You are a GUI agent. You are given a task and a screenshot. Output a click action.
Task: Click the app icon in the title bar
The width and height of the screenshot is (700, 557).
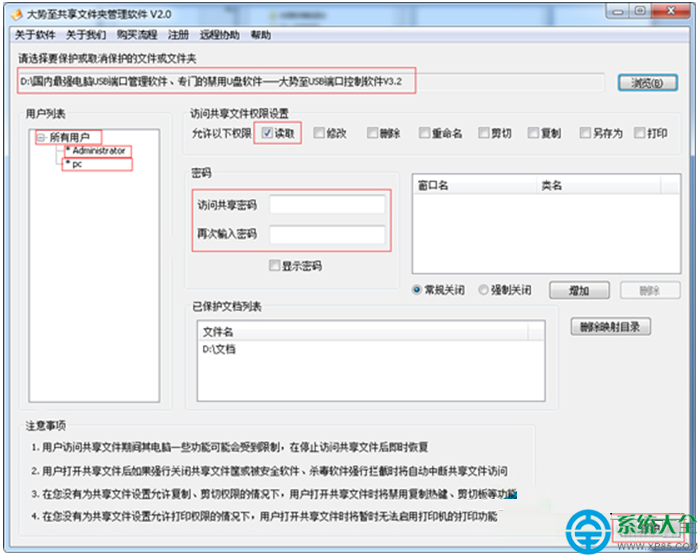(16, 14)
